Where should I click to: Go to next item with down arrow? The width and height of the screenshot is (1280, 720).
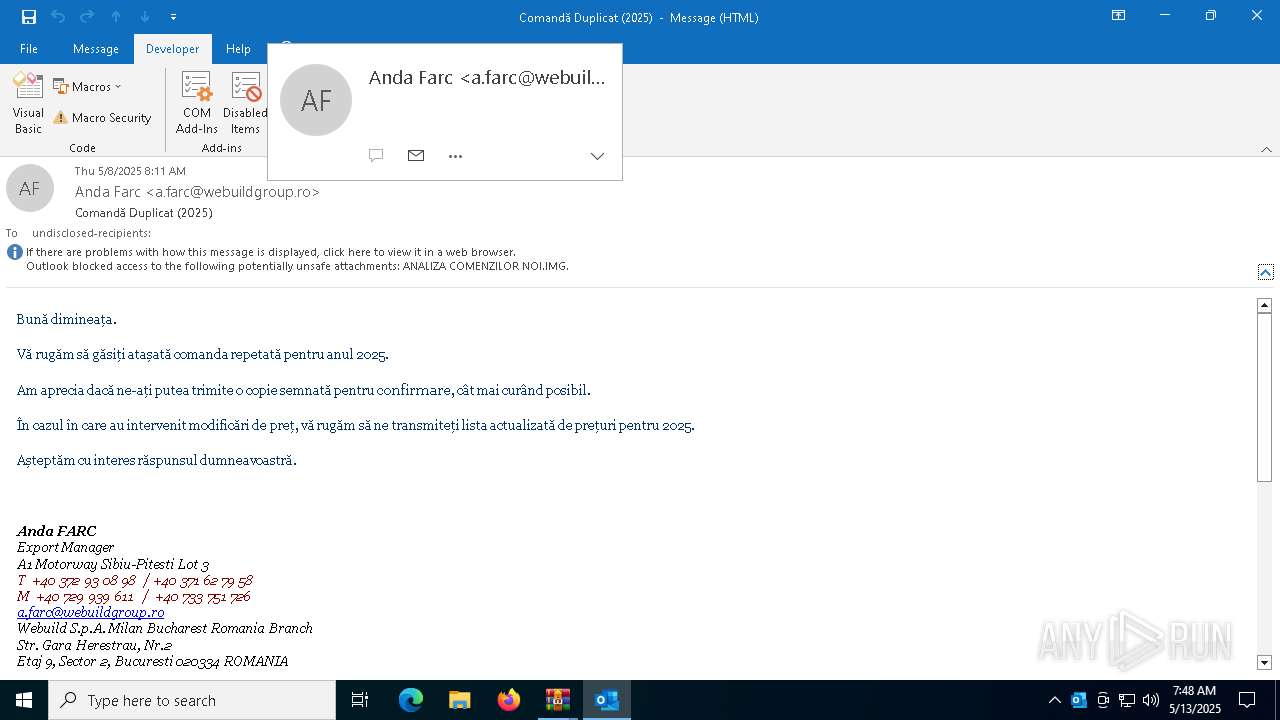click(145, 17)
